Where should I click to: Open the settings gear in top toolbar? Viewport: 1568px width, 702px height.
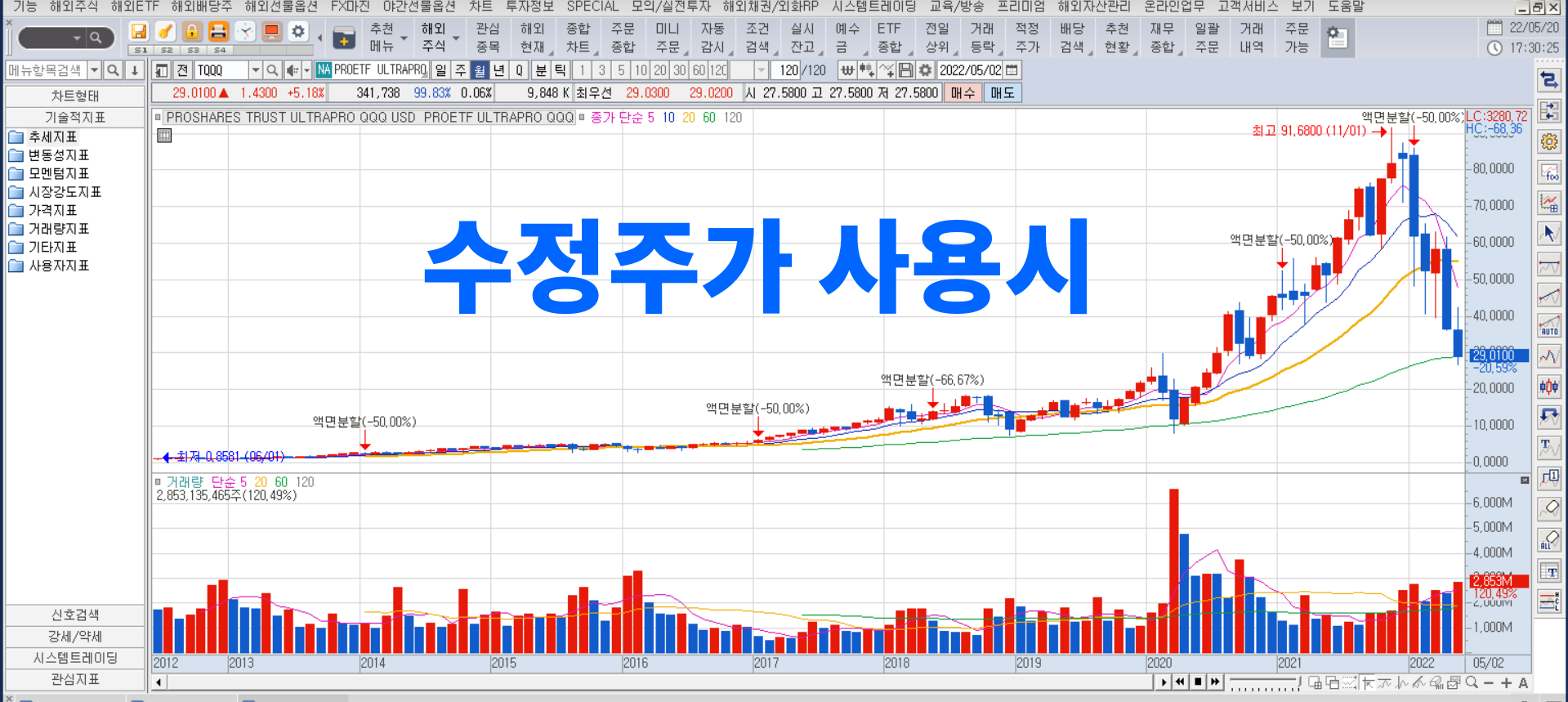point(298,32)
